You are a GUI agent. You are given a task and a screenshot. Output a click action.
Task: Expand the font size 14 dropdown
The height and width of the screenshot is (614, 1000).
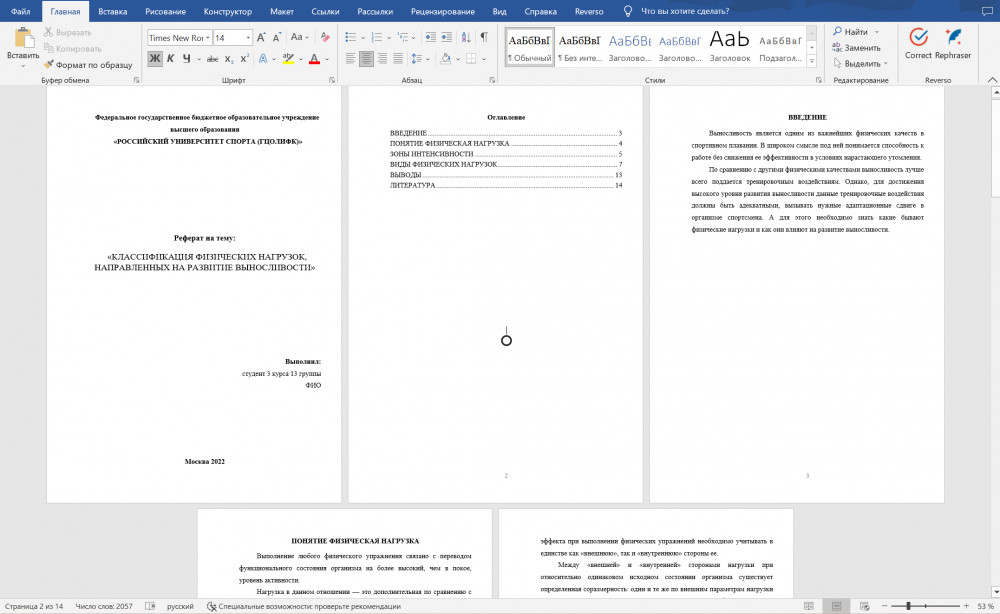coord(248,38)
